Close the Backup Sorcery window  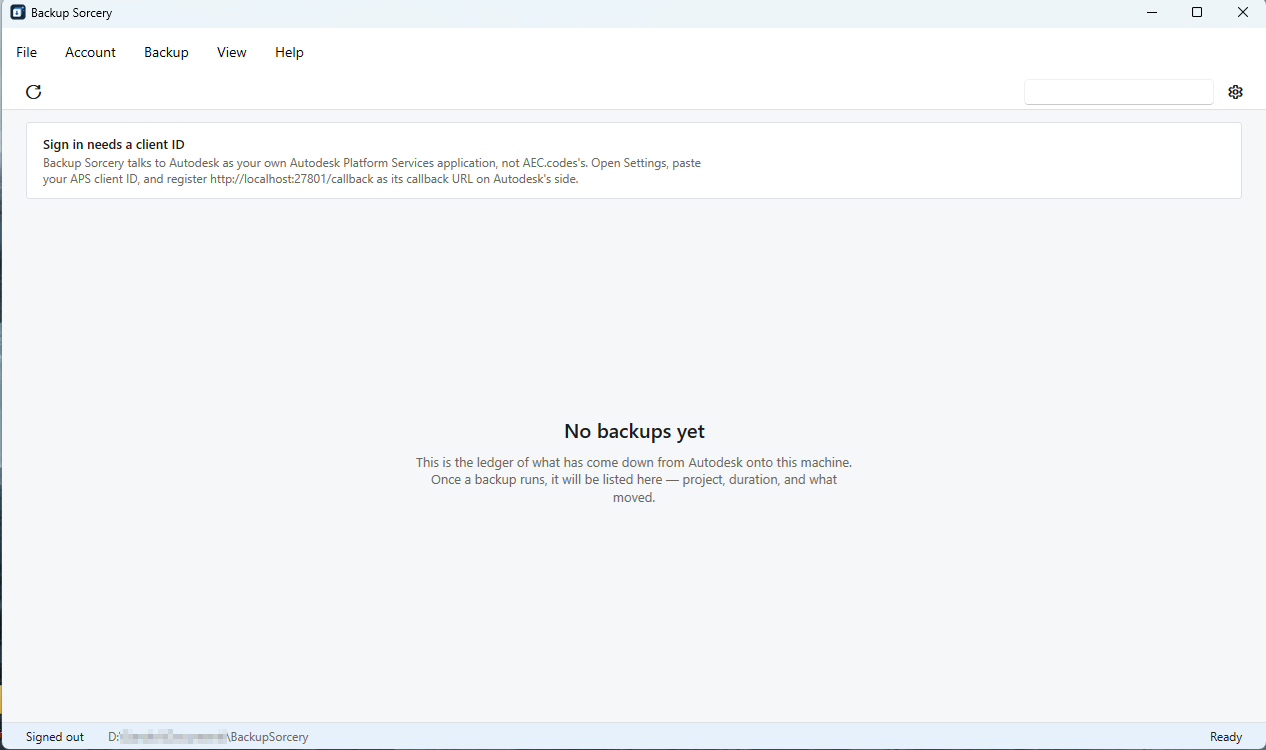[1243, 13]
